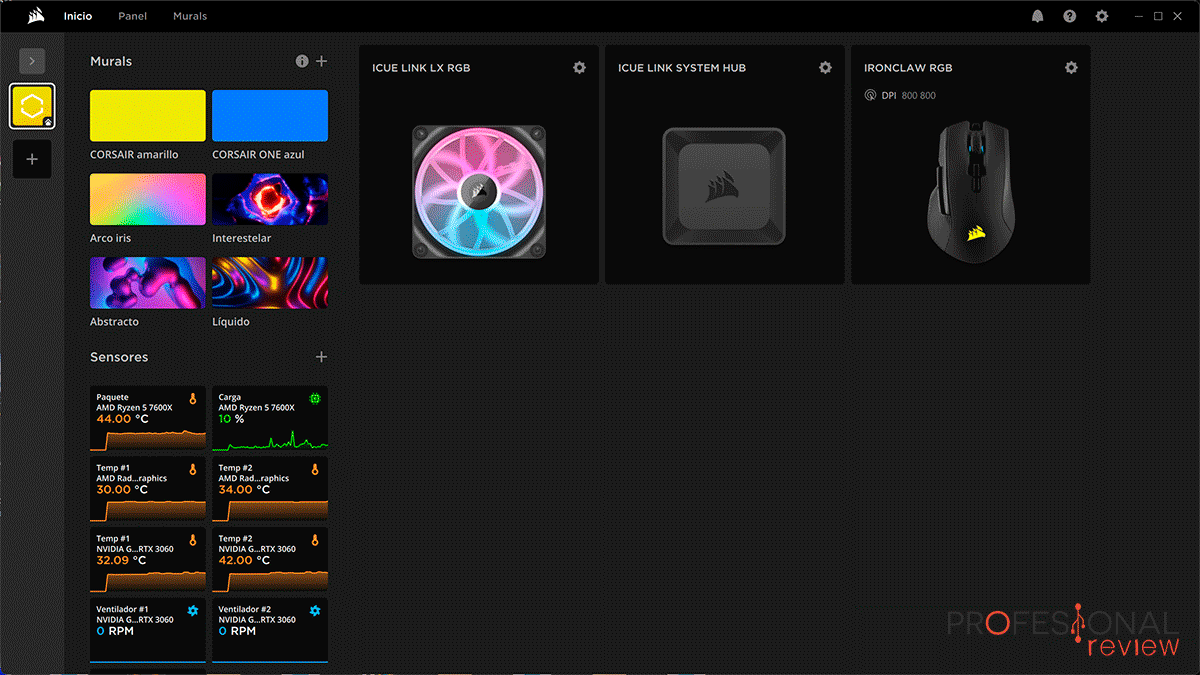
Task: Apply the CORSAIR amarillo mural
Action: point(148,115)
